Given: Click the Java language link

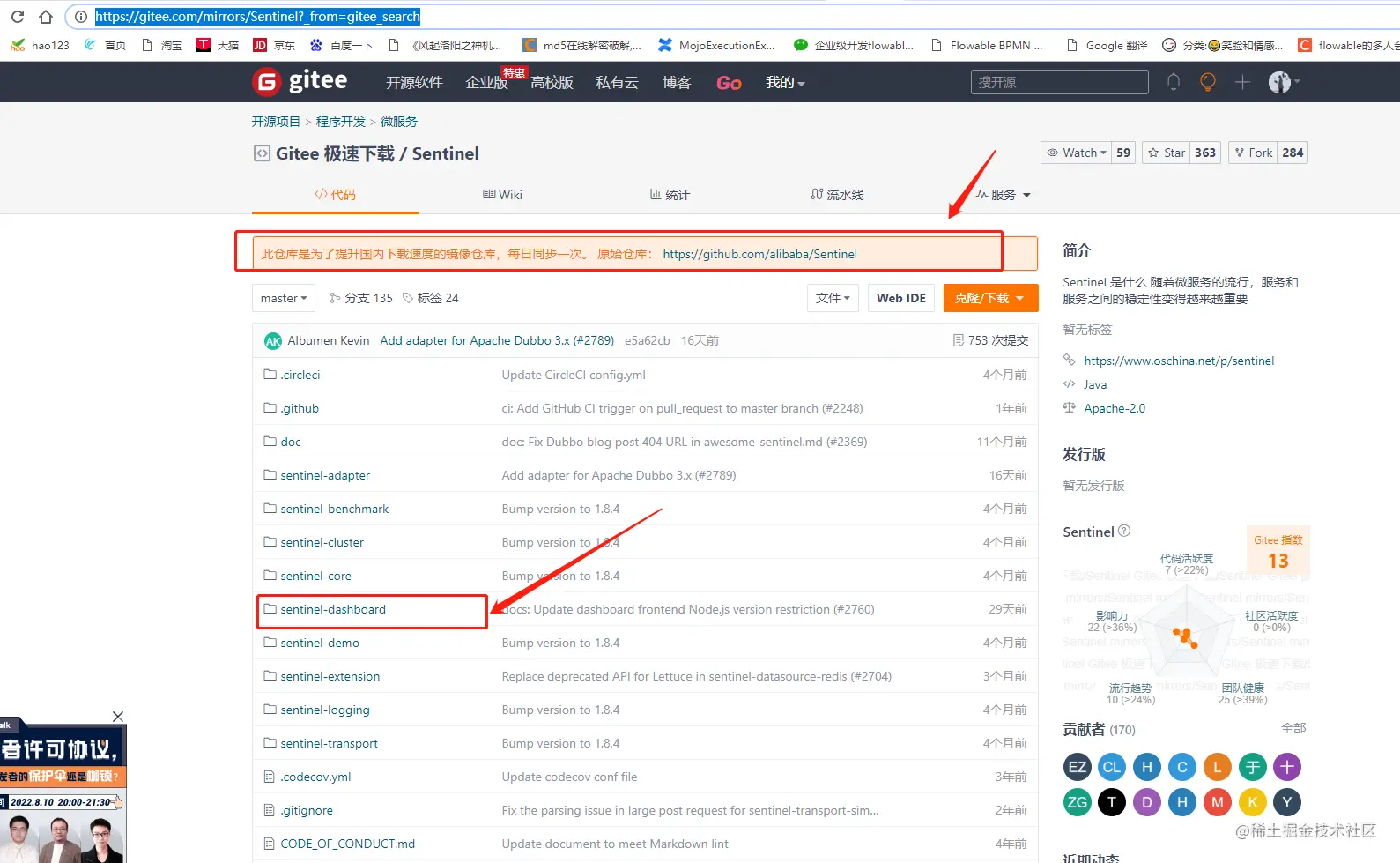Looking at the screenshot, I should click(1095, 384).
